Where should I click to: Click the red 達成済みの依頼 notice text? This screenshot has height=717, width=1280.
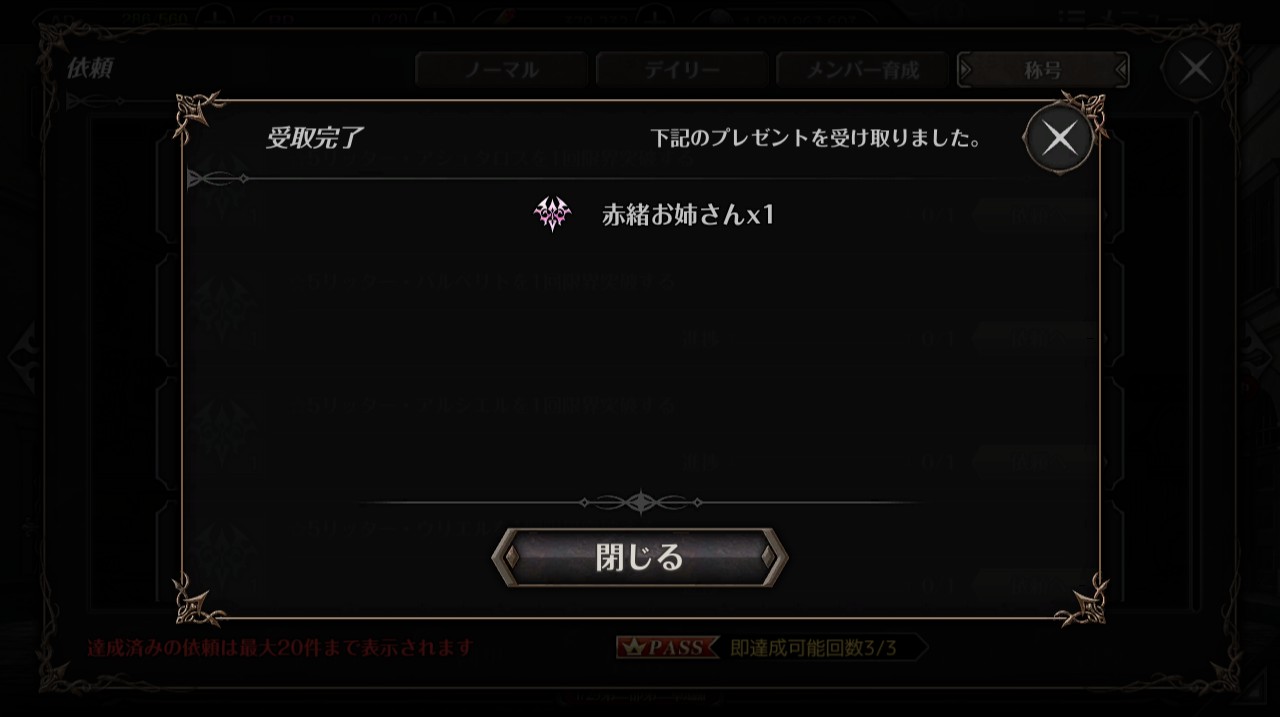[x=280, y=647]
